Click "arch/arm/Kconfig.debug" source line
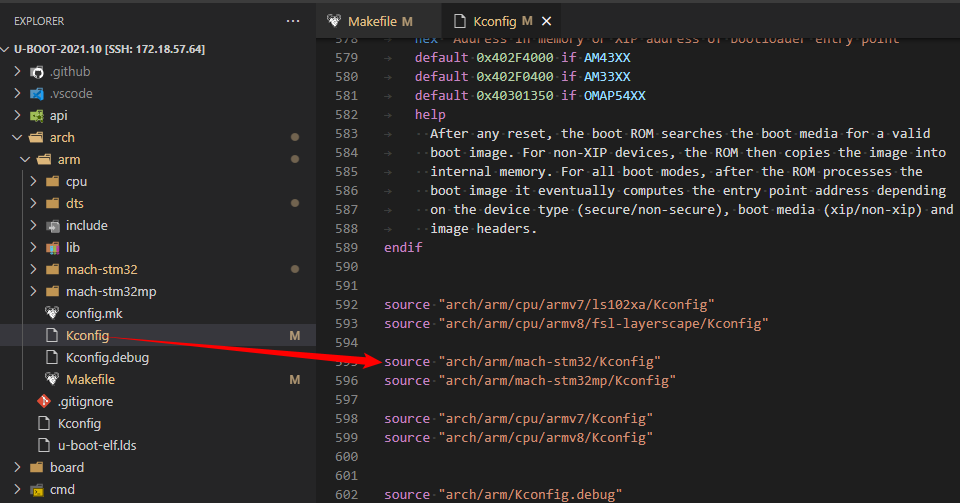 coord(503,494)
